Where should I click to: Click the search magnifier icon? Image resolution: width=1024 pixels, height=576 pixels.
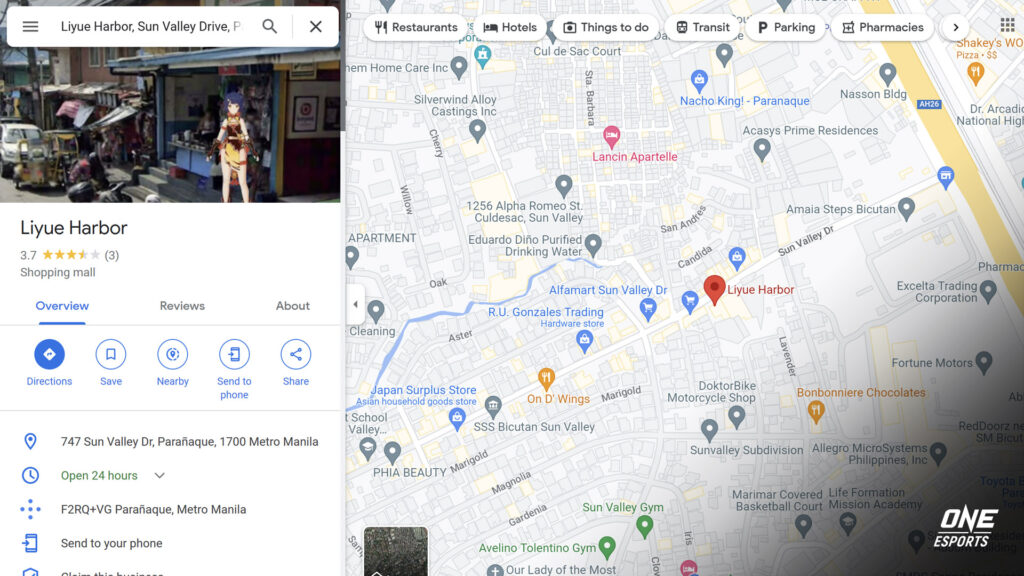[270, 27]
